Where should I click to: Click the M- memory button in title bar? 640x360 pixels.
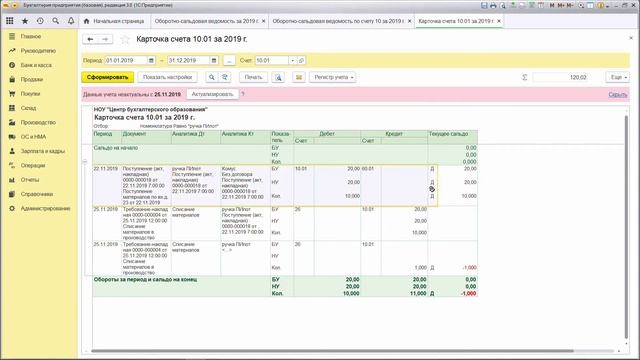[x=570, y=5]
